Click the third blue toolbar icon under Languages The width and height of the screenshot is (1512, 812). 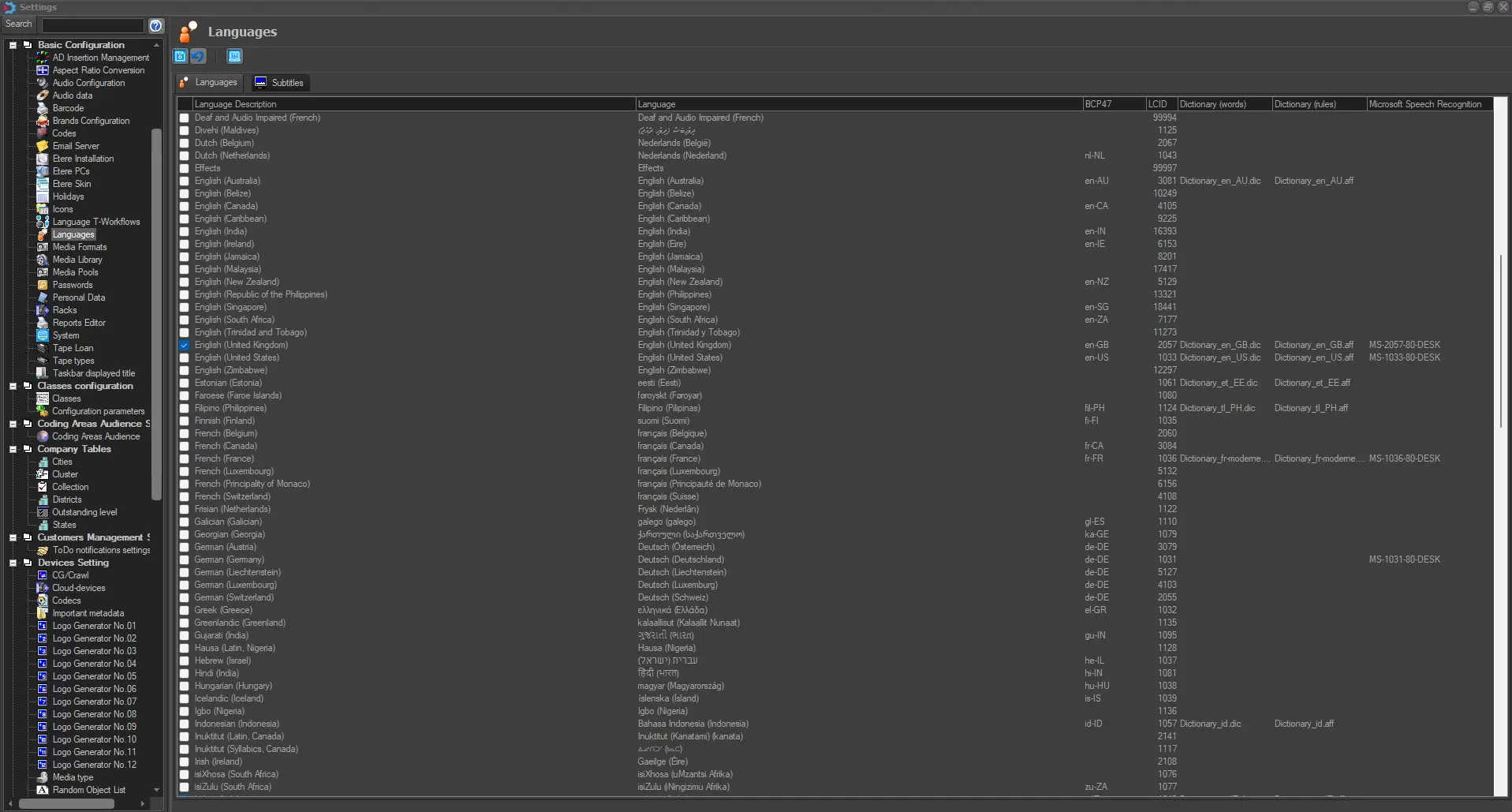234,56
